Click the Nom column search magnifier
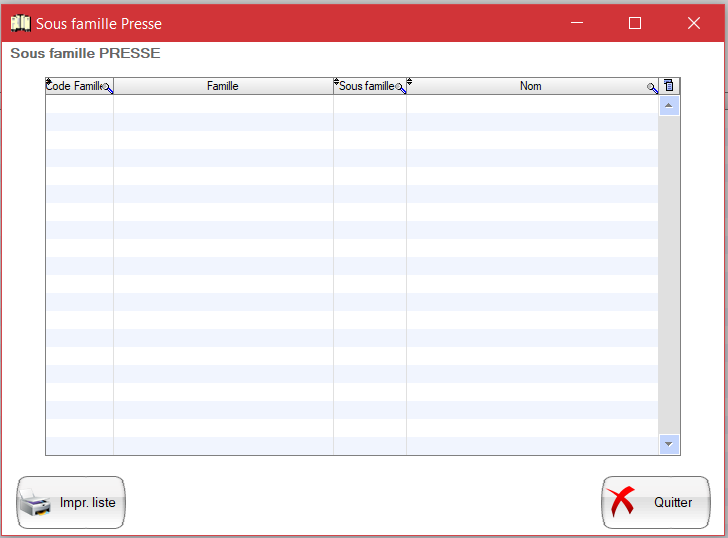Viewport: 728px width, 538px height. [x=652, y=88]
